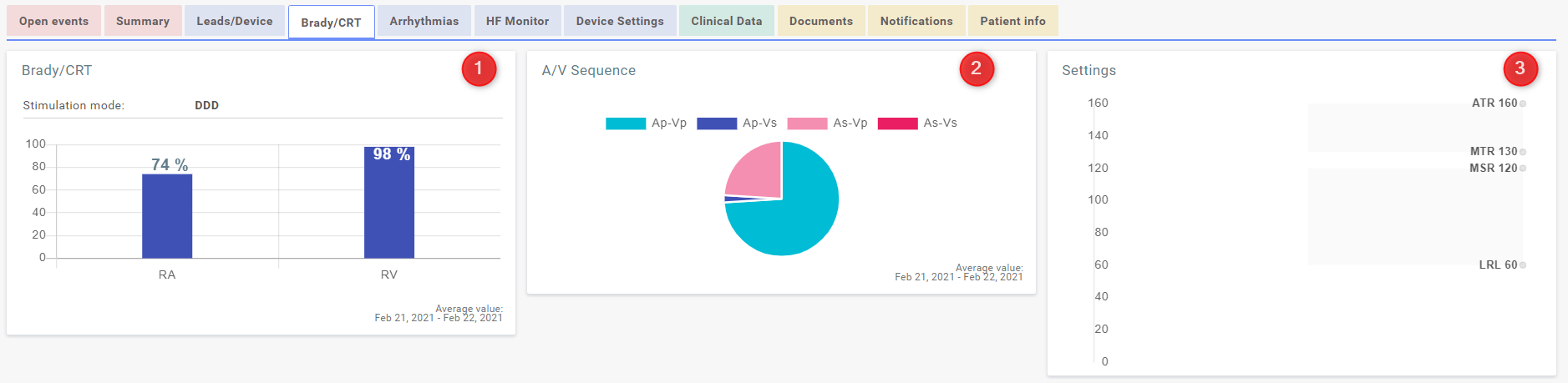Open the Open events tab
Screen dimensions: 1568x383
[53, 21]
